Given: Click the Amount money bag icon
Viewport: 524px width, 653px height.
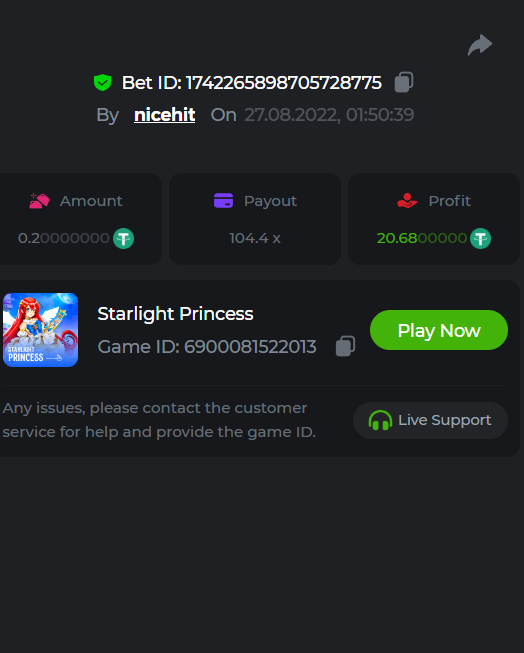Looking at the screenshot, I should [x=40, y=201].
